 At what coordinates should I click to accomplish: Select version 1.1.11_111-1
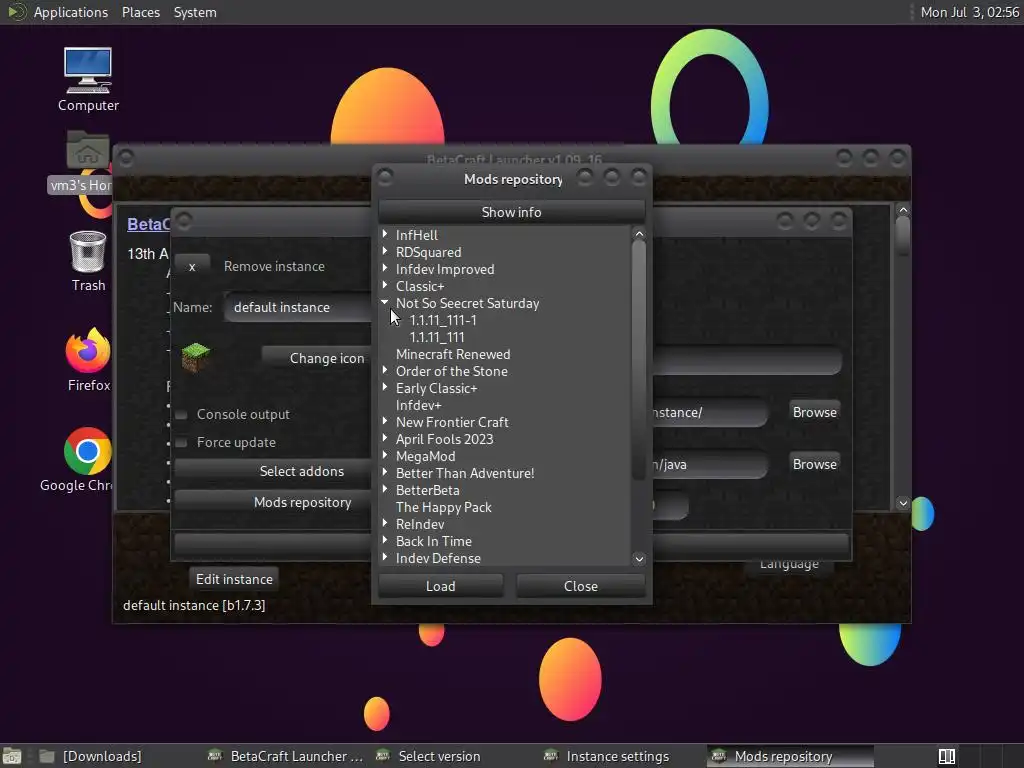(443, 320)
